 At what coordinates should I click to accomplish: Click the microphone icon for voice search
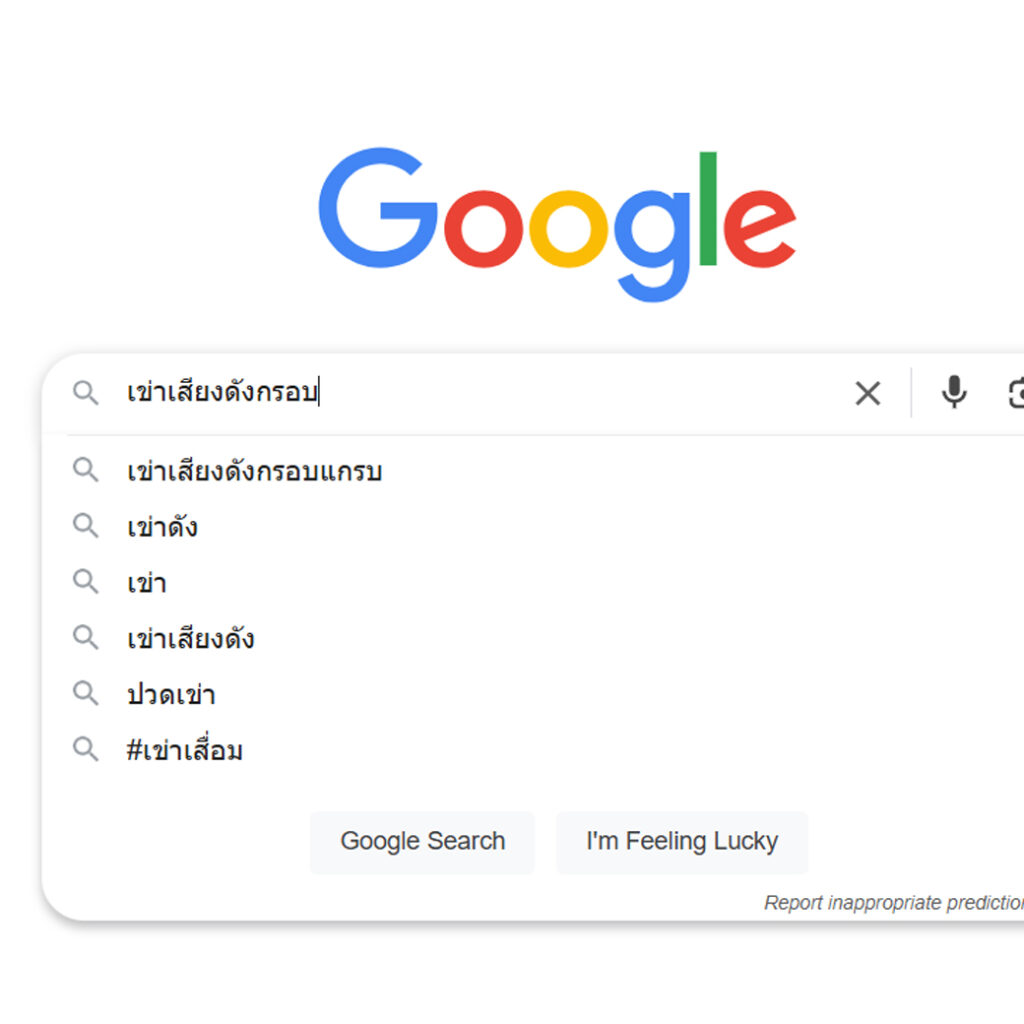pos(955,393)
